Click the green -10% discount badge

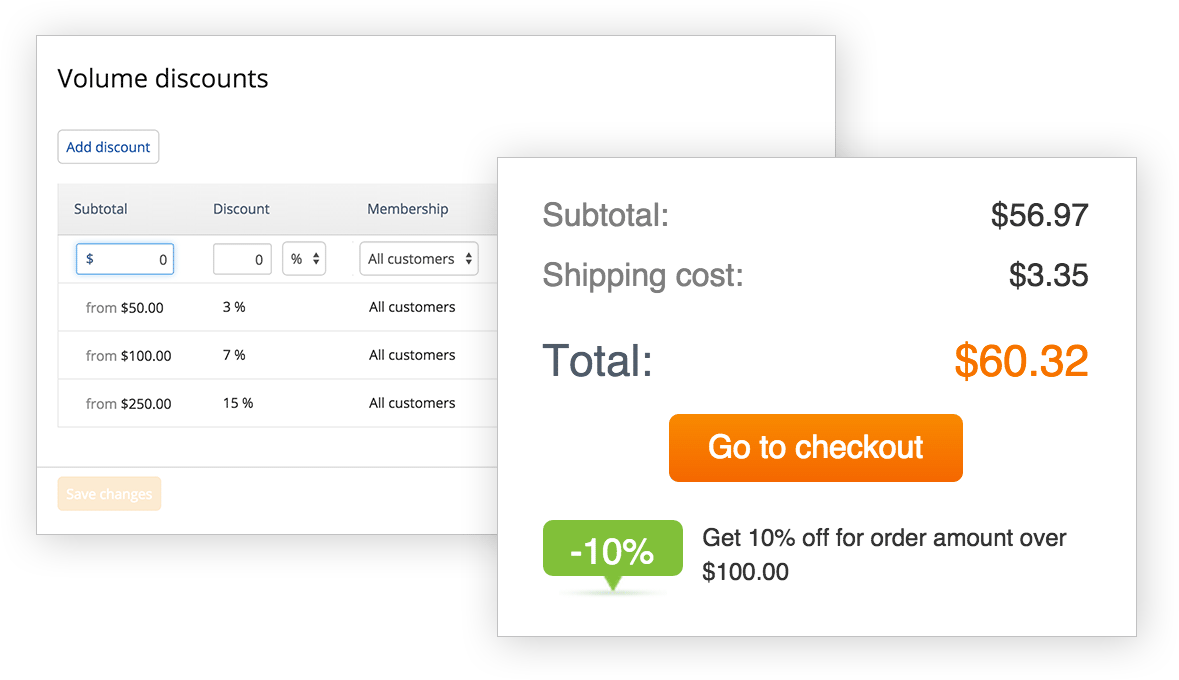click(612, 549)
